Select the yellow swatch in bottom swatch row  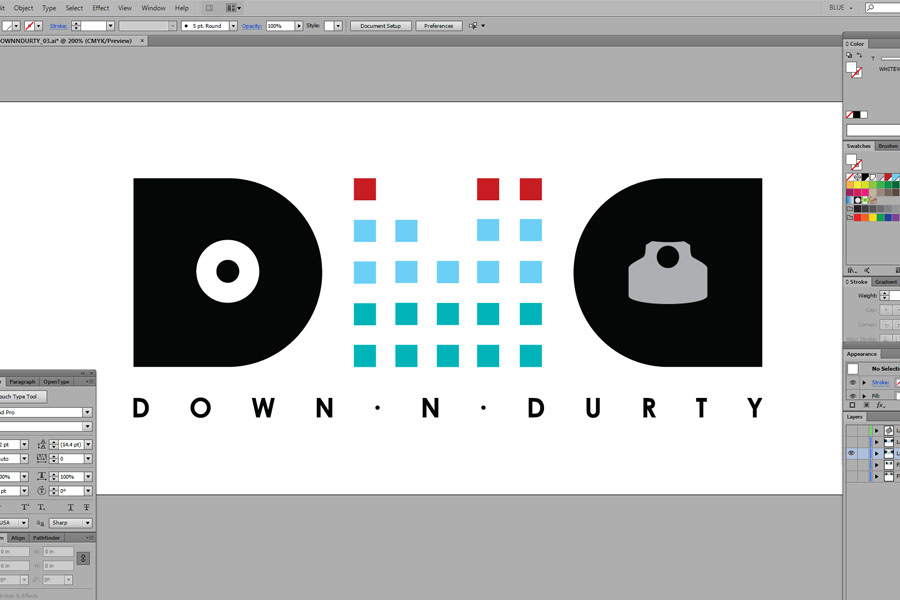872,218
